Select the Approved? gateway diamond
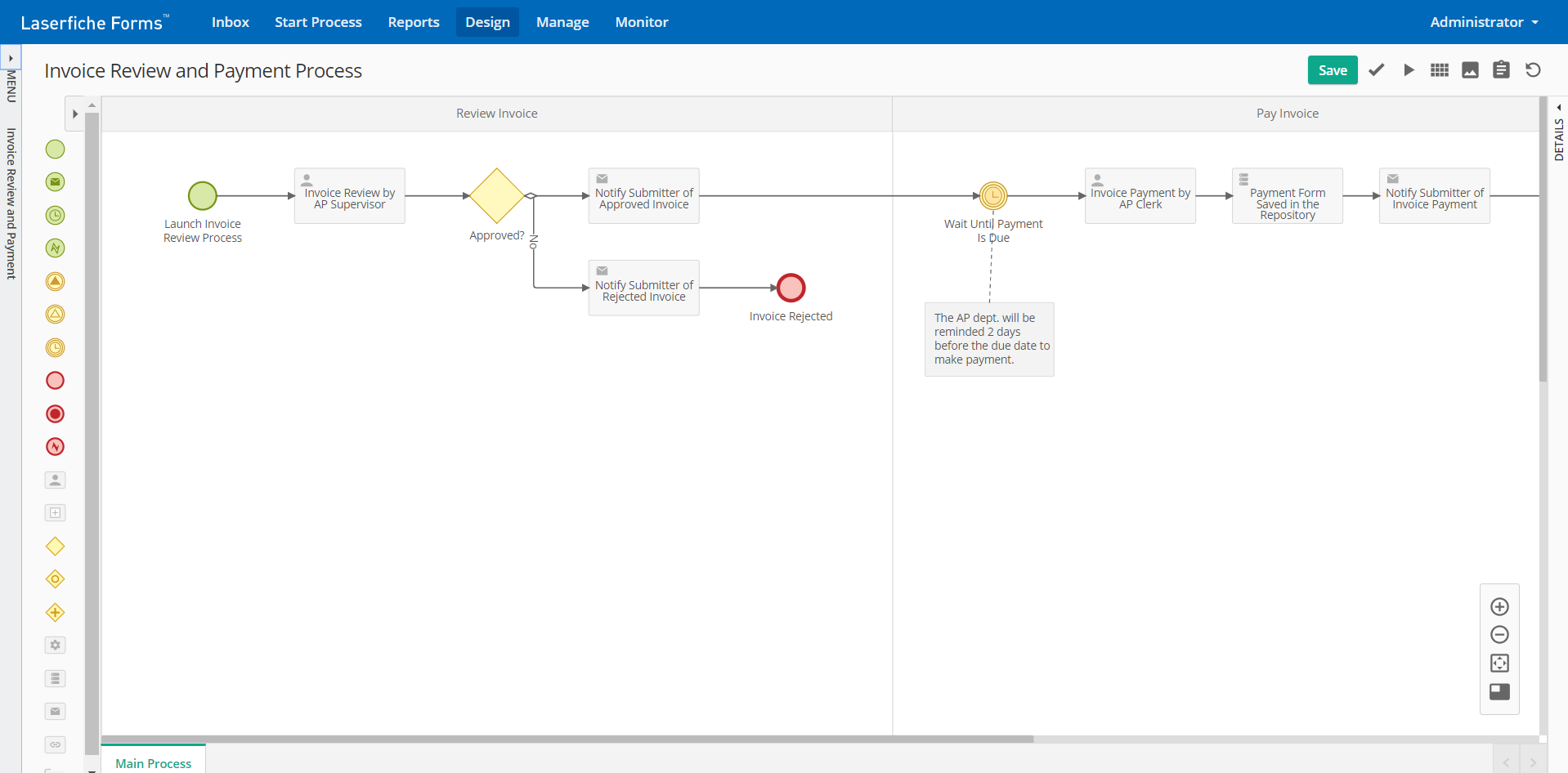Image resolution: width=1568 pixels, height=773 pixels. tap(496, 196)
